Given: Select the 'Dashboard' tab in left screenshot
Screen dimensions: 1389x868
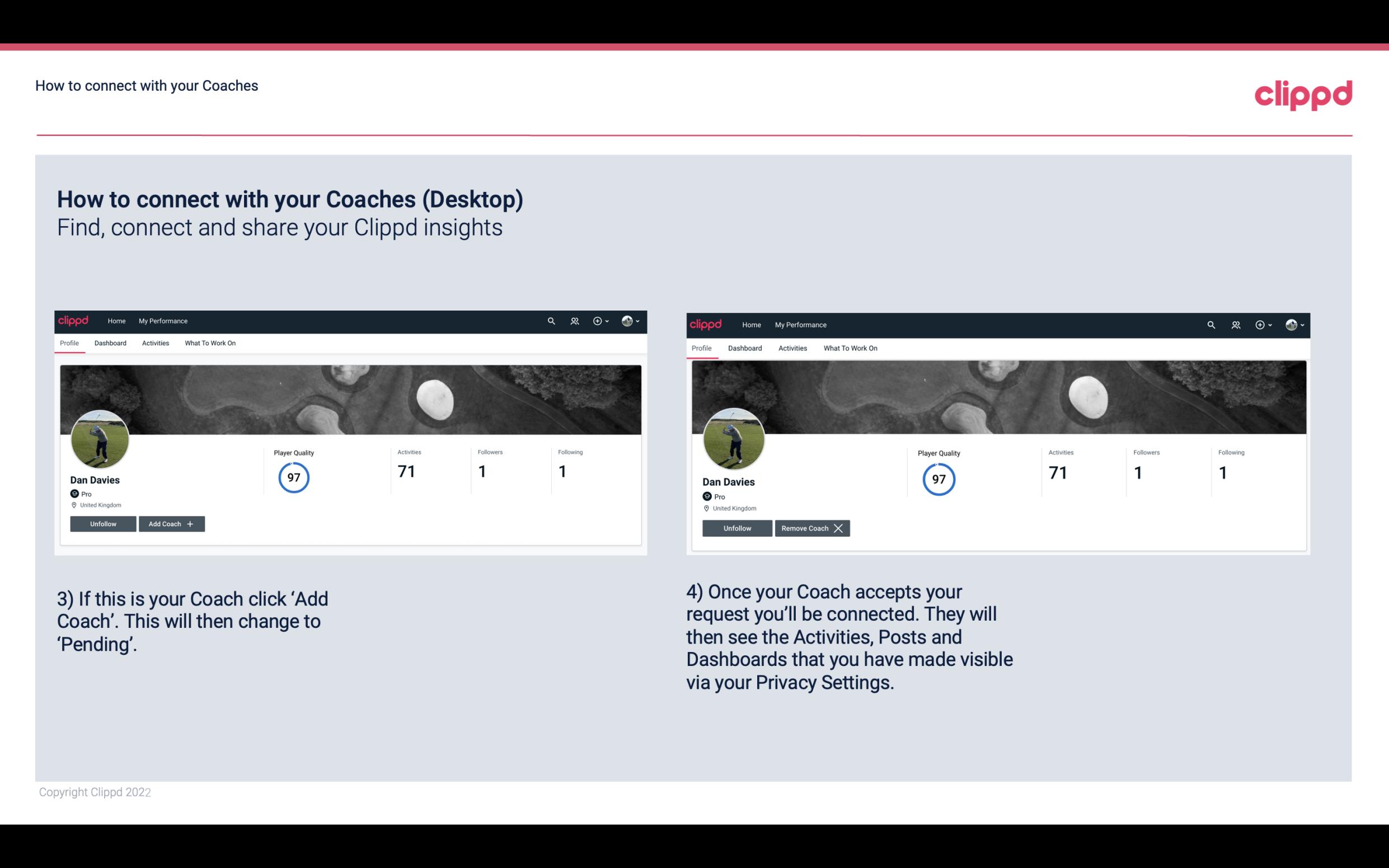Looking at the screenshot, I should (x=110, y=343).
